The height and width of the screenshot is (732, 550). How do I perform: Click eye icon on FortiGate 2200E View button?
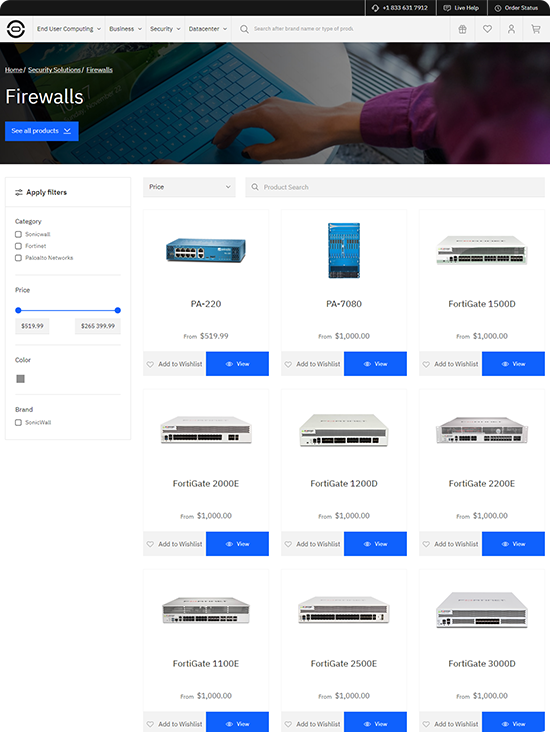pyautogui.click(x=505, y=544)
